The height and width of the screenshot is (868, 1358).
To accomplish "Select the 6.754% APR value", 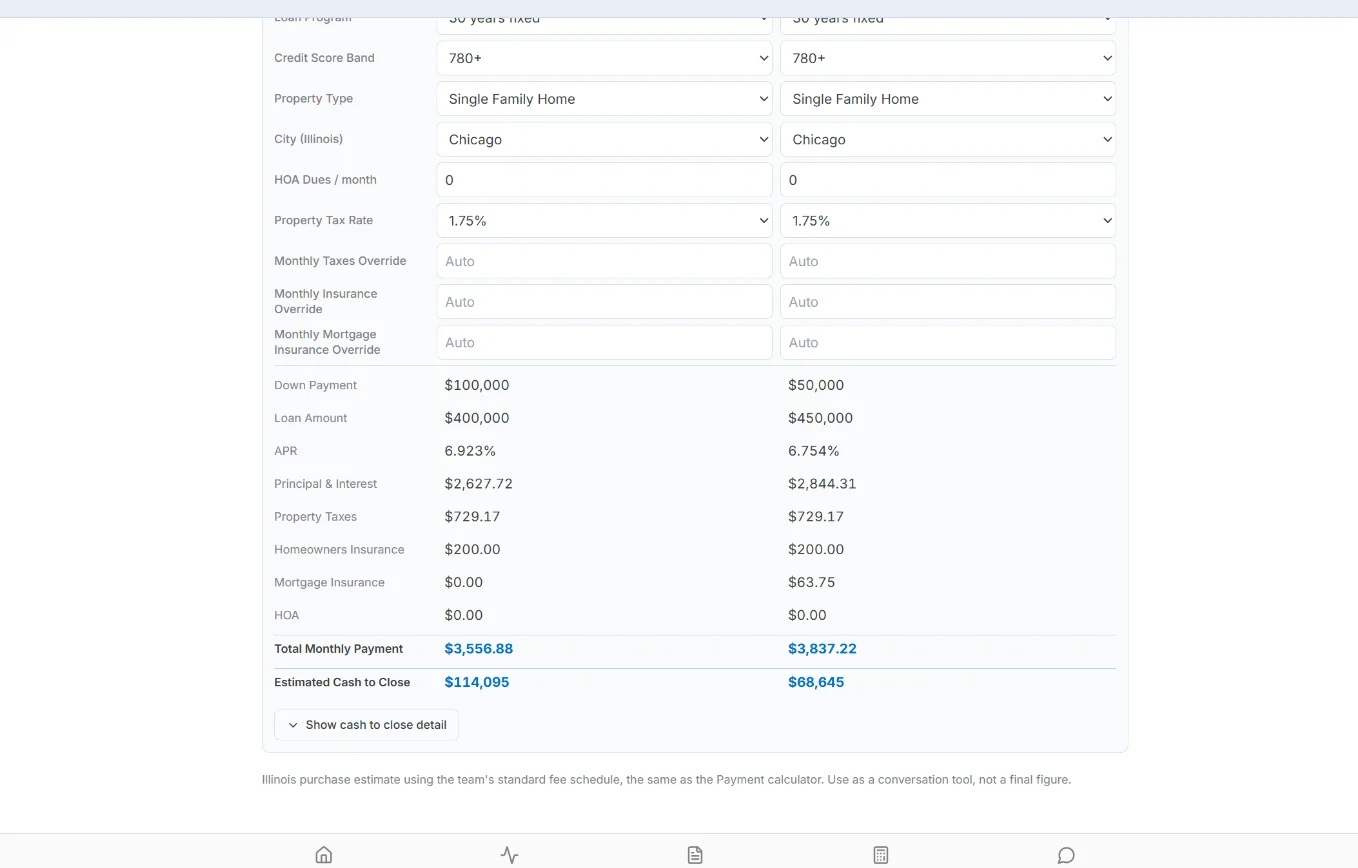I will (x=814, y=451).
